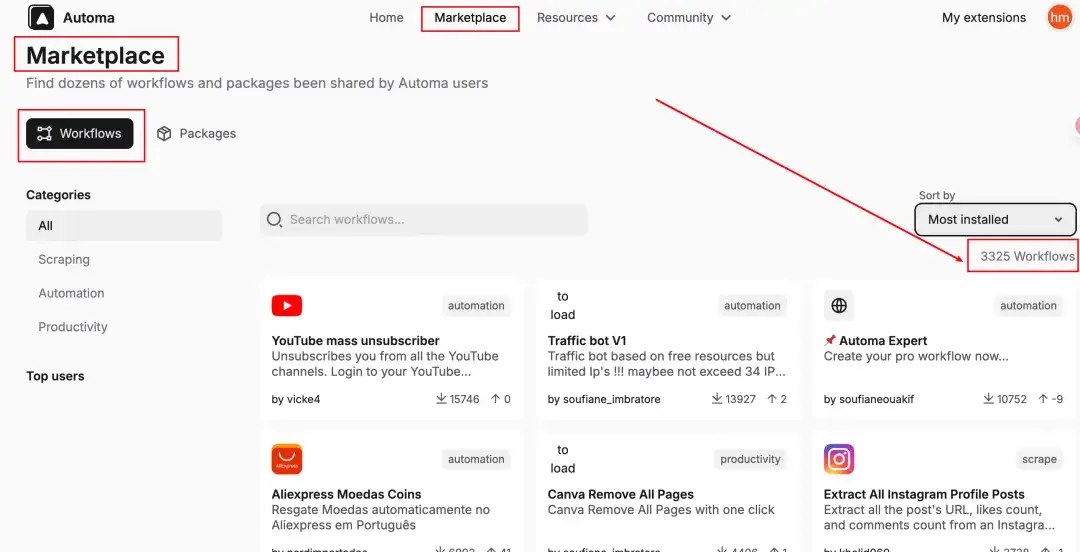Viewport: 1080px width, 552px height.
Task: Click the YouTube icon on mass unsubscriber card
Action: point(287,305)
